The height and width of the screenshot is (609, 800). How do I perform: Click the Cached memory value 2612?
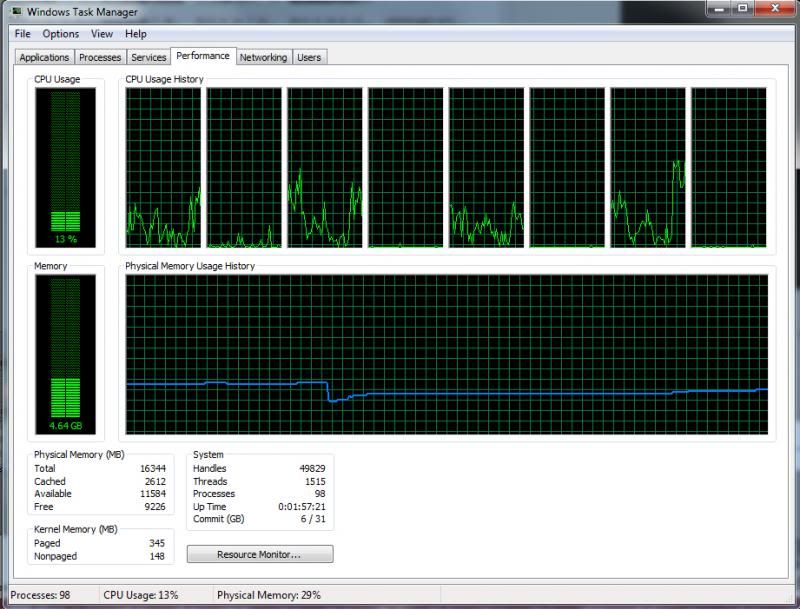coord(155,481)
